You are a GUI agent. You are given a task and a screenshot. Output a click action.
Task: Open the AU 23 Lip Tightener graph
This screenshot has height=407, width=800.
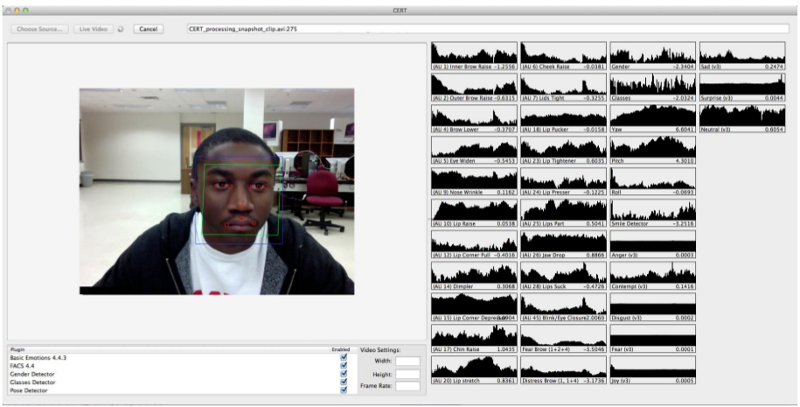coord(563,150)
